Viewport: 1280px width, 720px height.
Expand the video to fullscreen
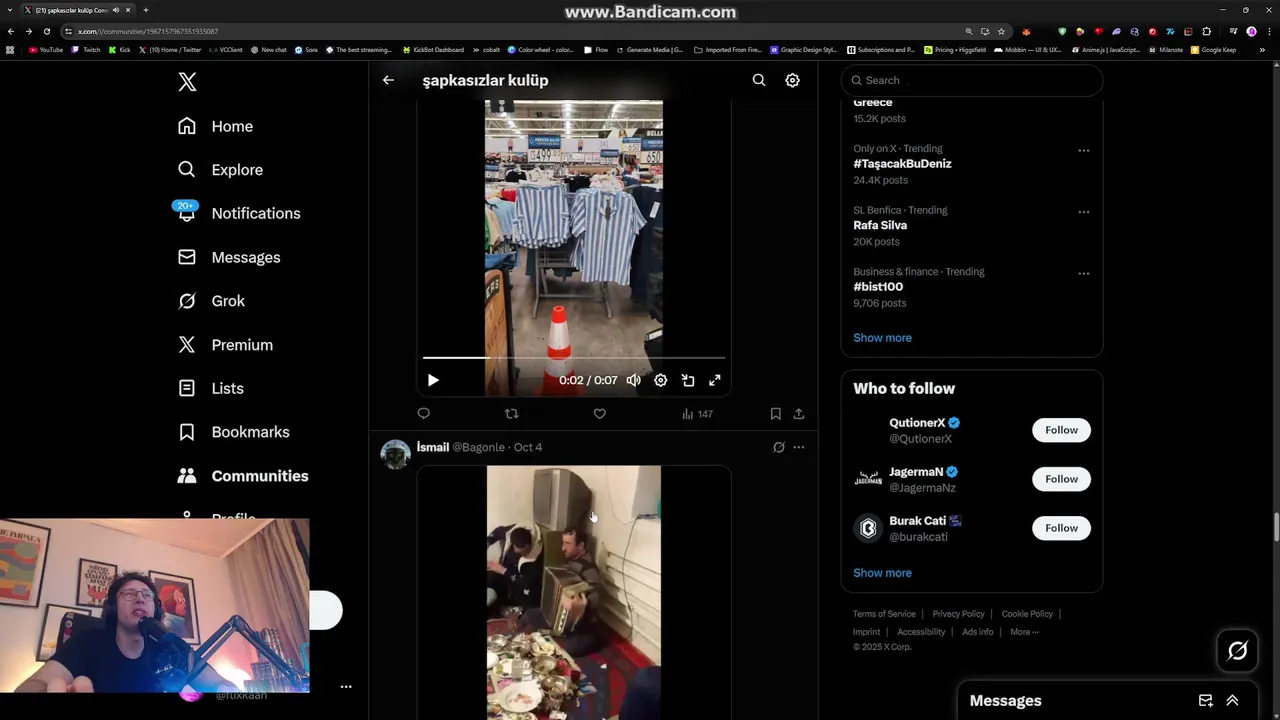[715, 380]
